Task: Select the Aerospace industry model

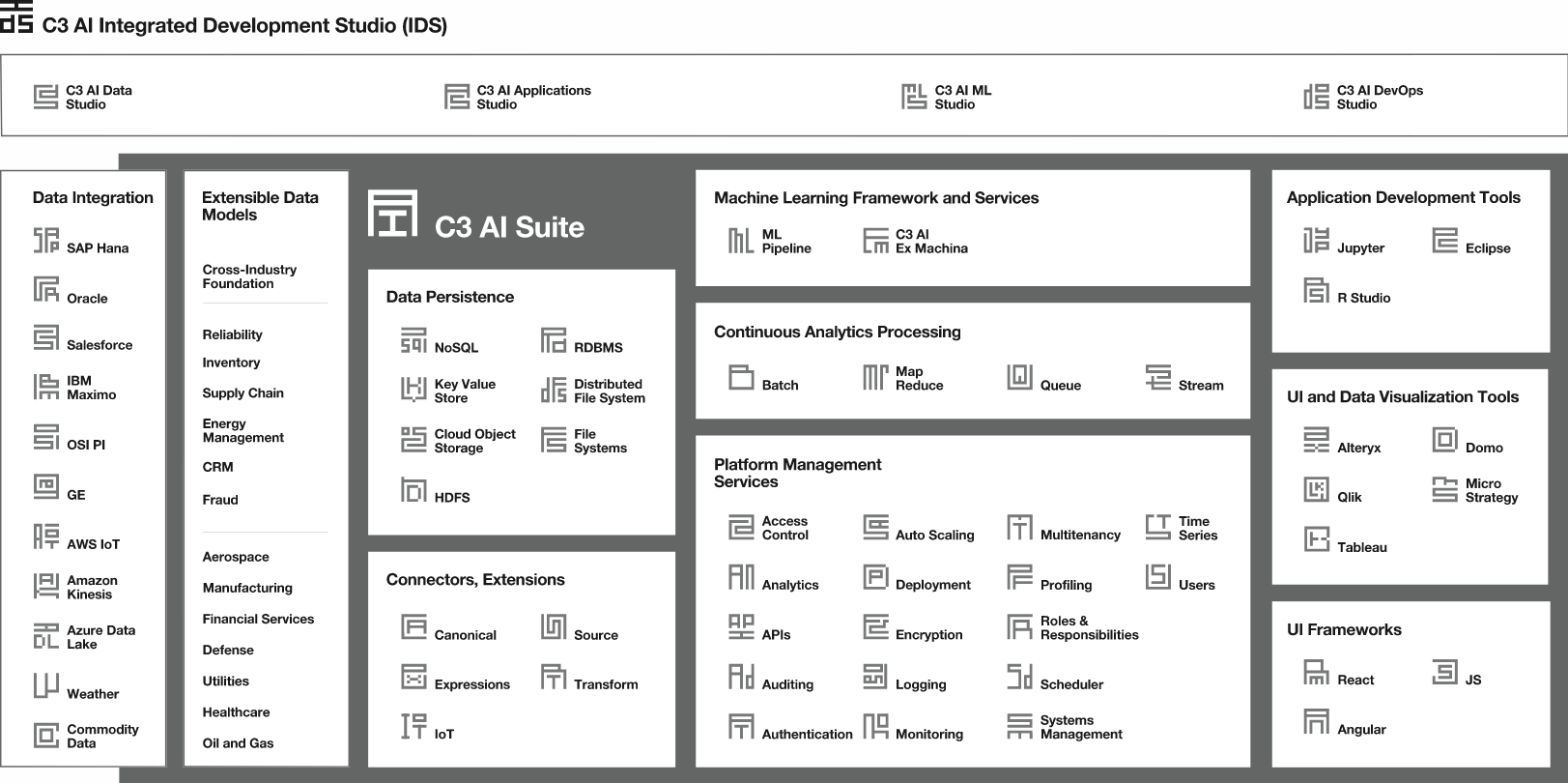Action: (x=236, y=558)
